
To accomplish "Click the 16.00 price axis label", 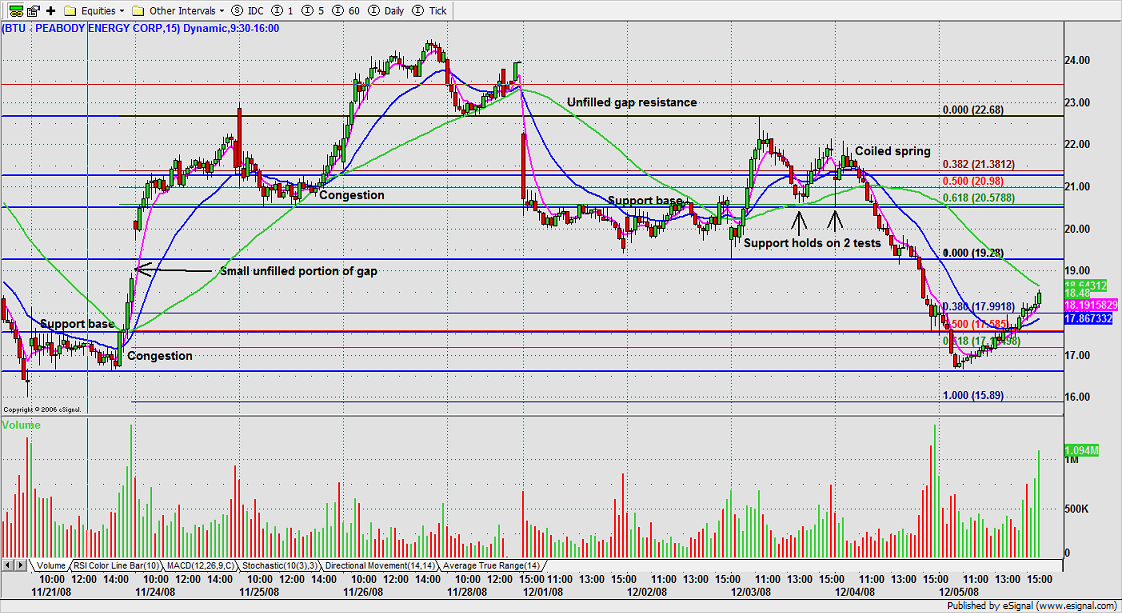I will tap(1077, 397).
